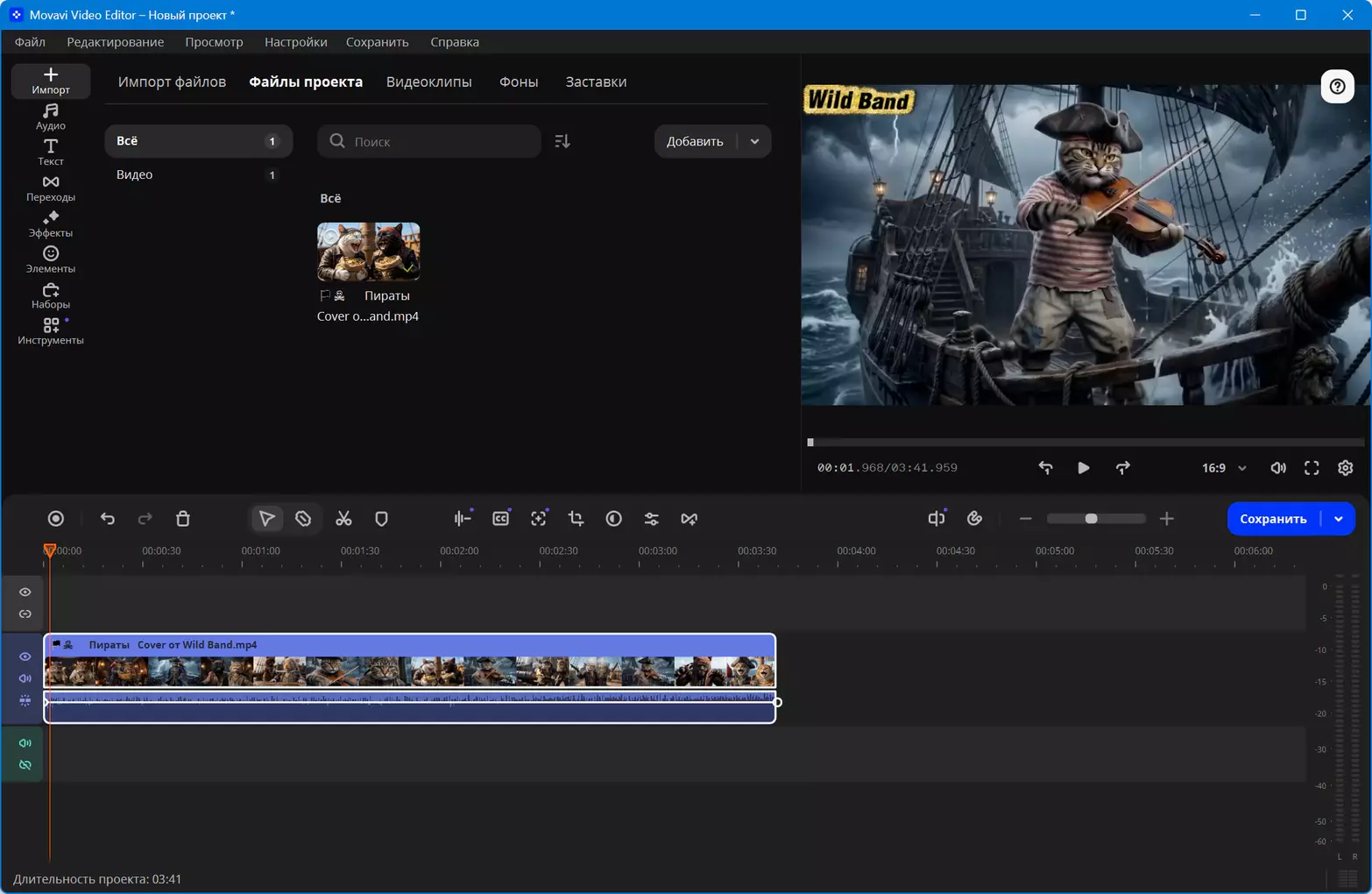Screen dimensions: 1372x894
Task: Toggle the unlink icon on audio track
Action: click(25, 765)
